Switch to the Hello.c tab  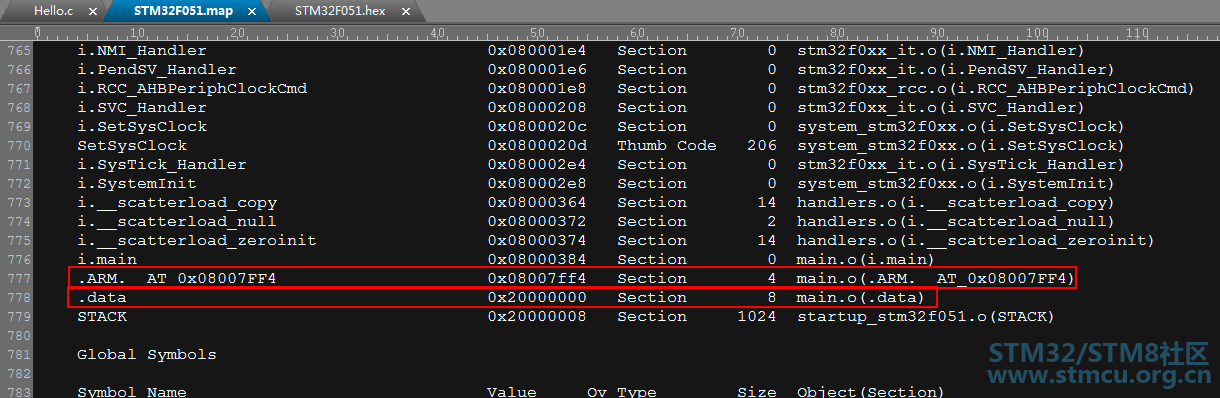coord(53,11)
